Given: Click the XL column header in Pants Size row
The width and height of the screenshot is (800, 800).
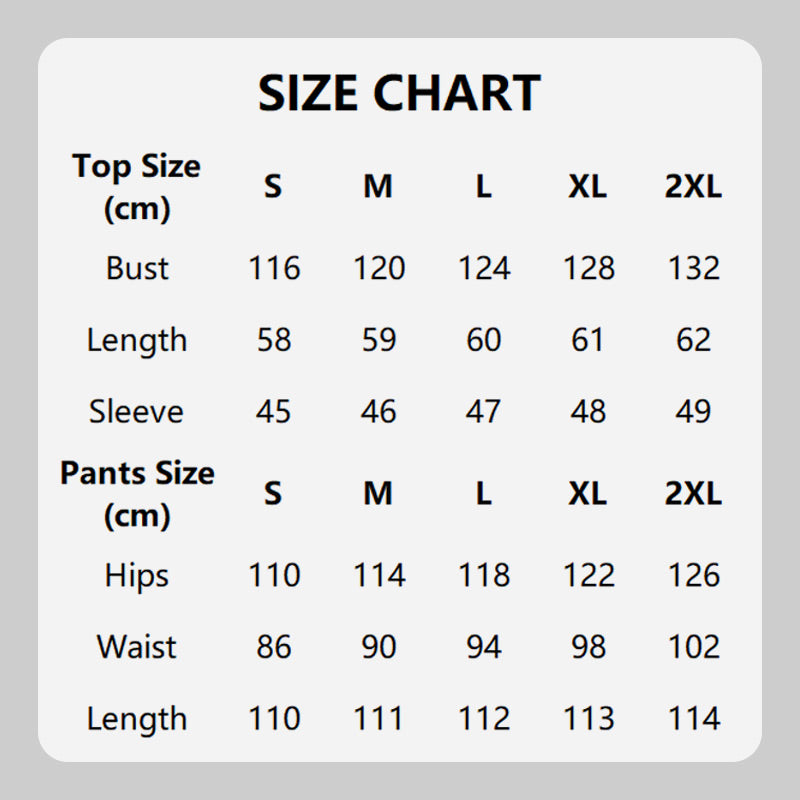Looking at the screenshot, I should click(x=588, y=494).
